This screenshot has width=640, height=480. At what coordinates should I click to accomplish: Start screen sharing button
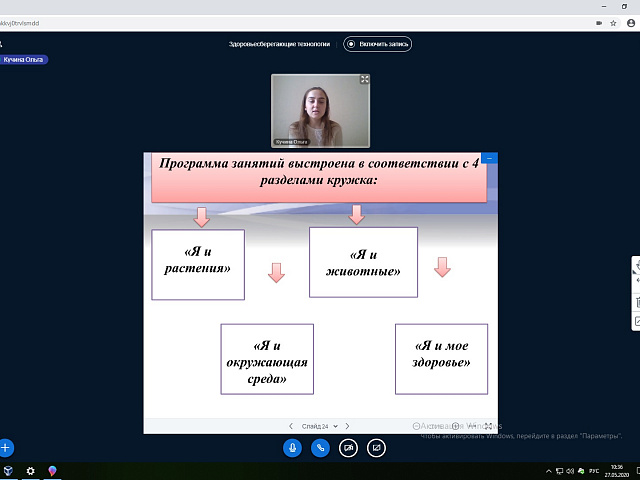click(x=376, y=448)
